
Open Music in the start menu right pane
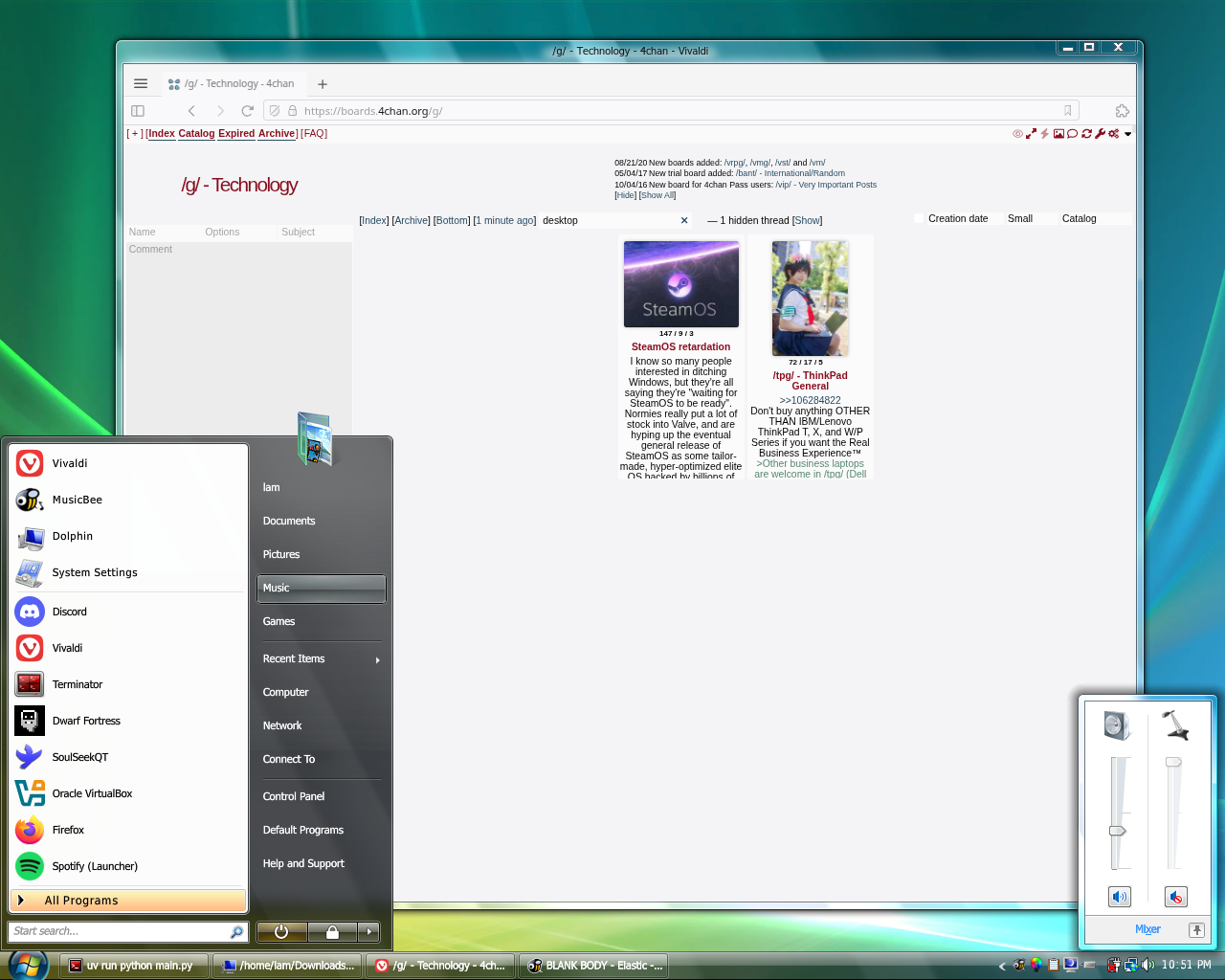(322, 589)
